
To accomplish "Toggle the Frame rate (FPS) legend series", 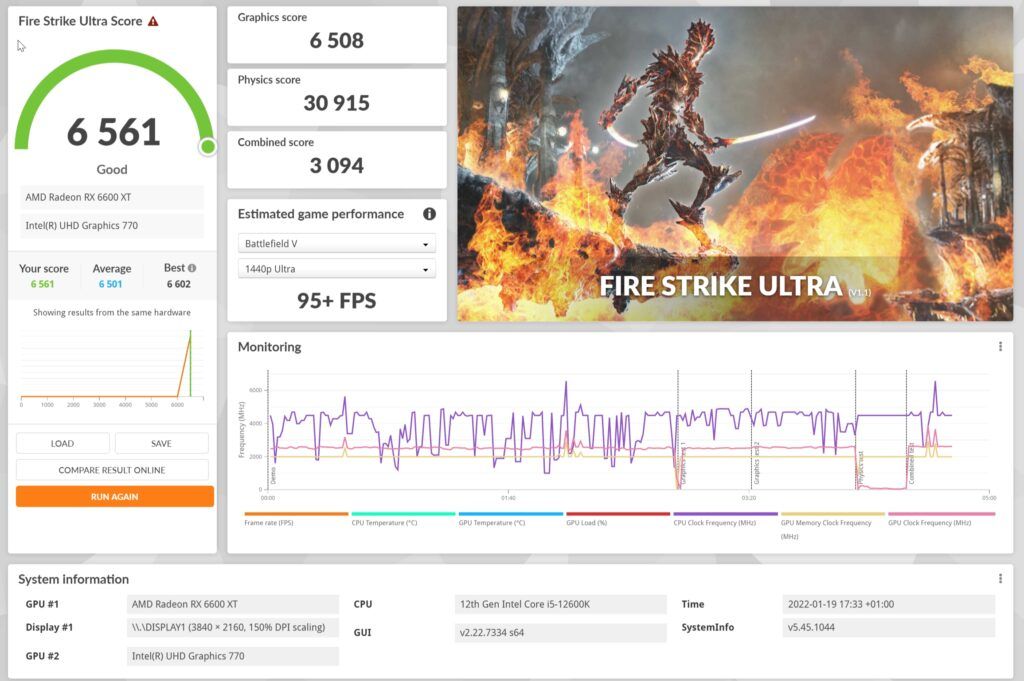I will [296, 519].
